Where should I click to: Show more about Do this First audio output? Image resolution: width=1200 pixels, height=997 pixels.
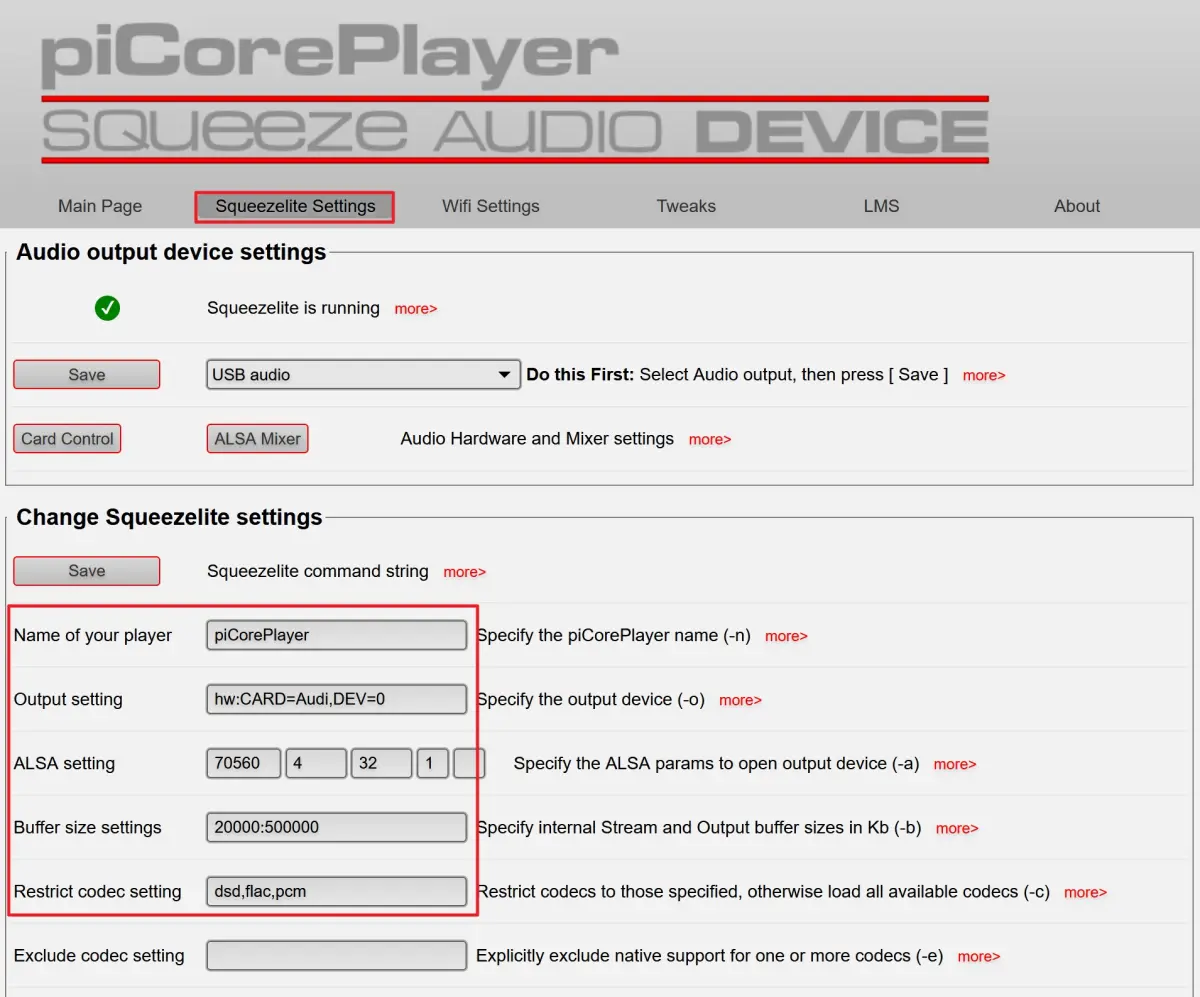pyautogui.click(x=984, y=376)
